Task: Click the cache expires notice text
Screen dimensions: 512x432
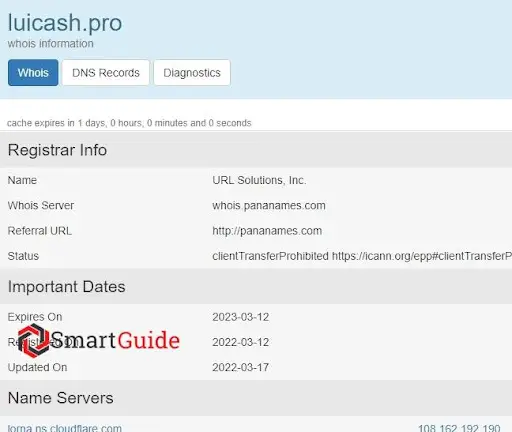Action: 129,123
